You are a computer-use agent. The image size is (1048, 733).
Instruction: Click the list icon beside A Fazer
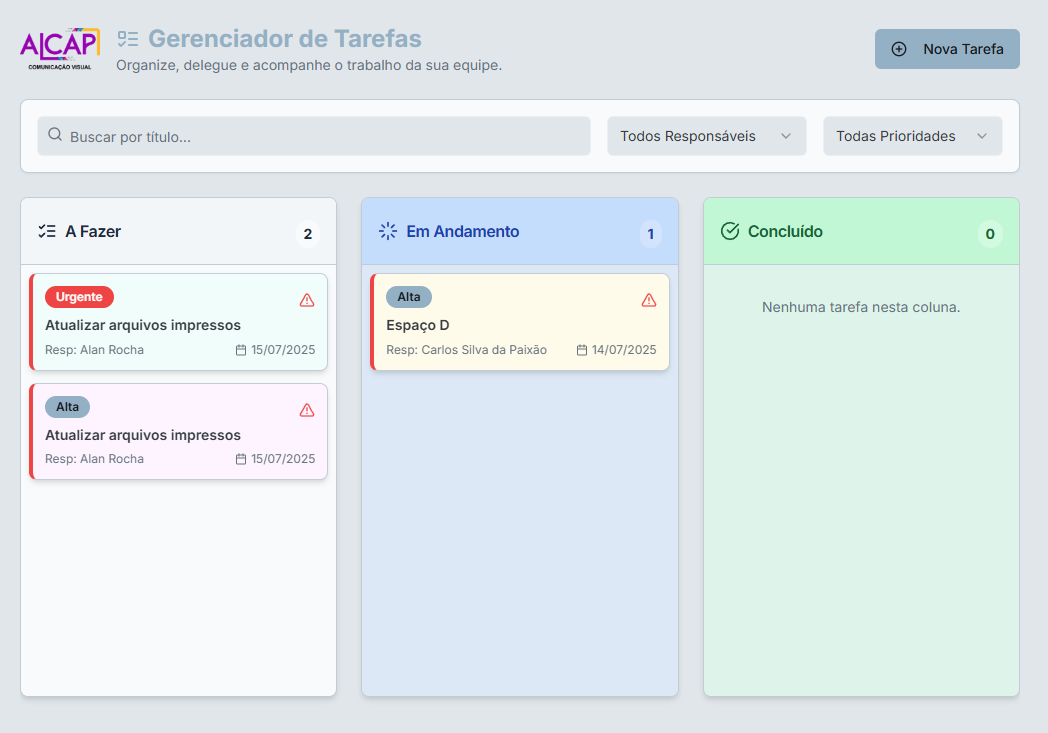[45, 230]
